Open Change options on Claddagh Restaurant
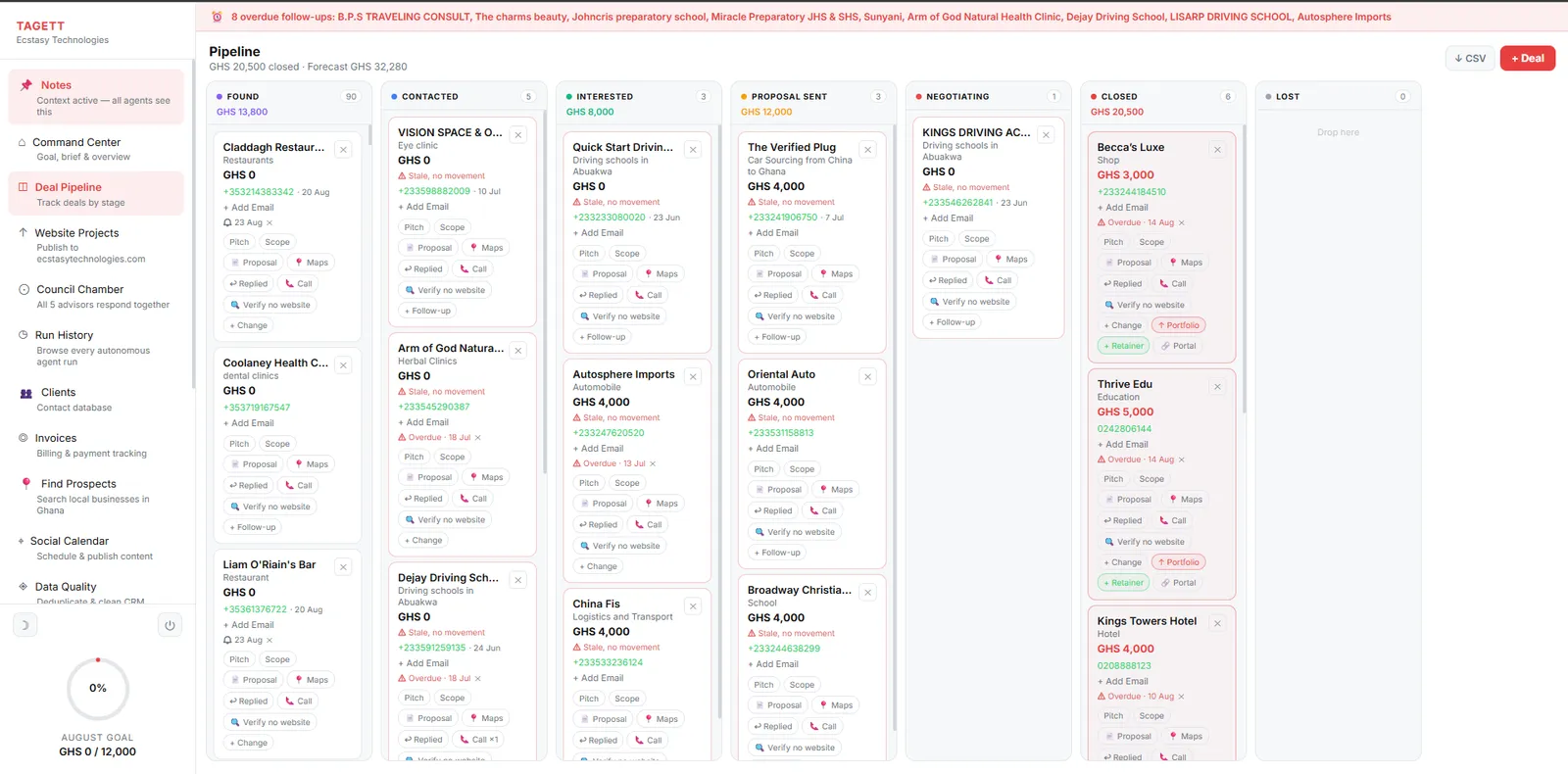 tap(247, 325)
